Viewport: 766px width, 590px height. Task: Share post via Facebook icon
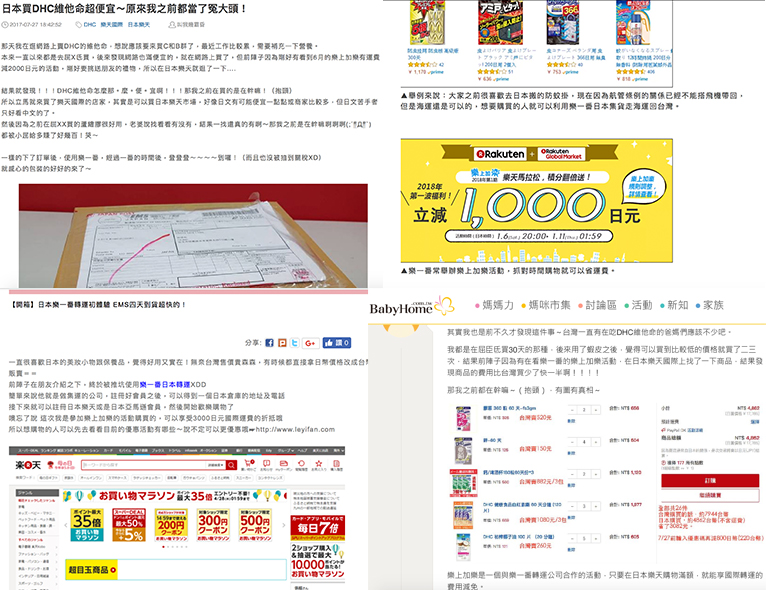(269, 343)
